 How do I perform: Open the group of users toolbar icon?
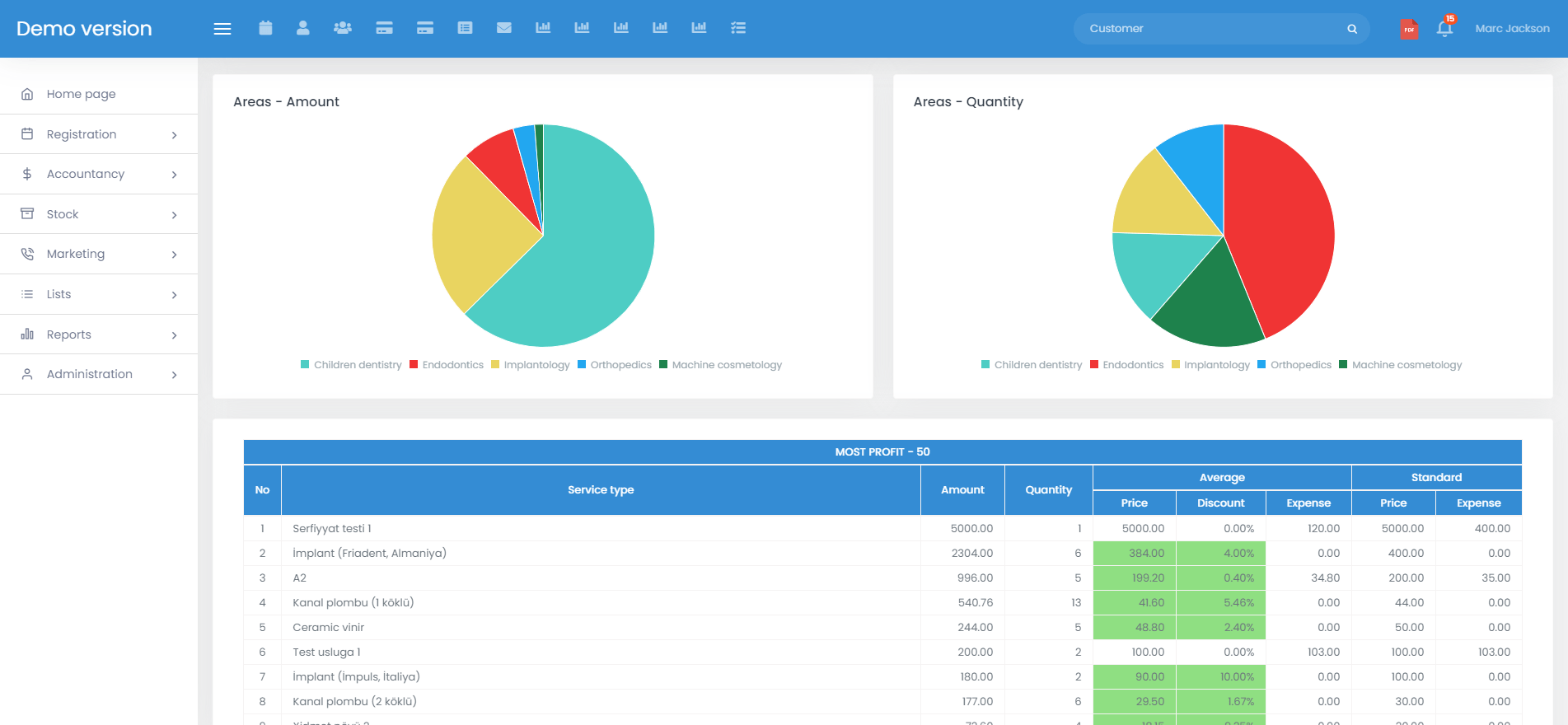tap(343, 28)
